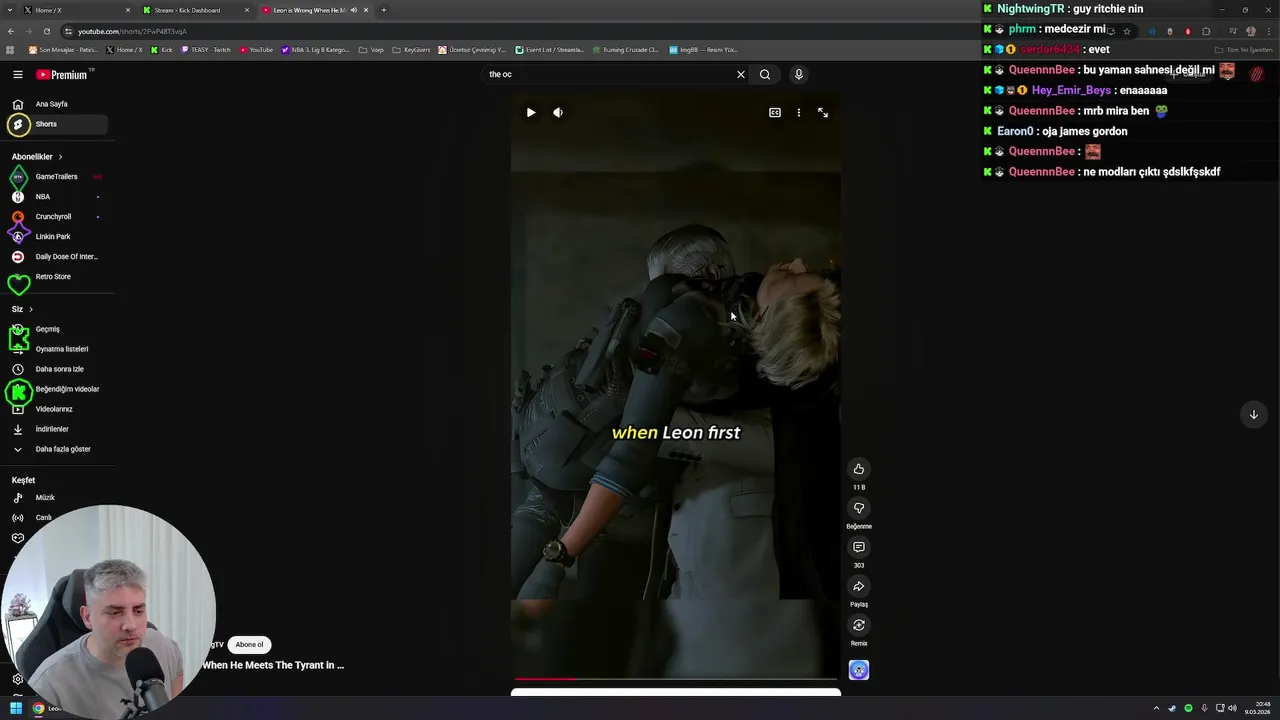Open the sound thumbnail below Remix
Viewport: 1280px width, 720px height.
(859, 670)
